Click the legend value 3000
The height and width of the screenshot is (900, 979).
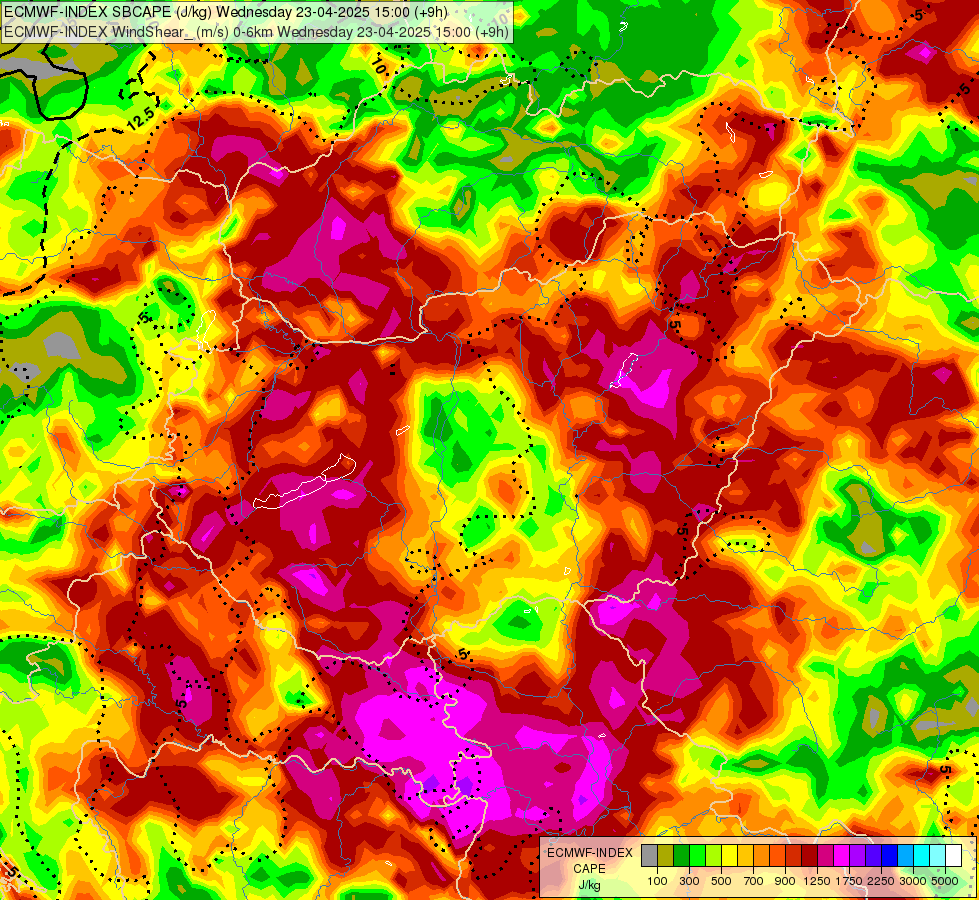[x=913, y=881]
